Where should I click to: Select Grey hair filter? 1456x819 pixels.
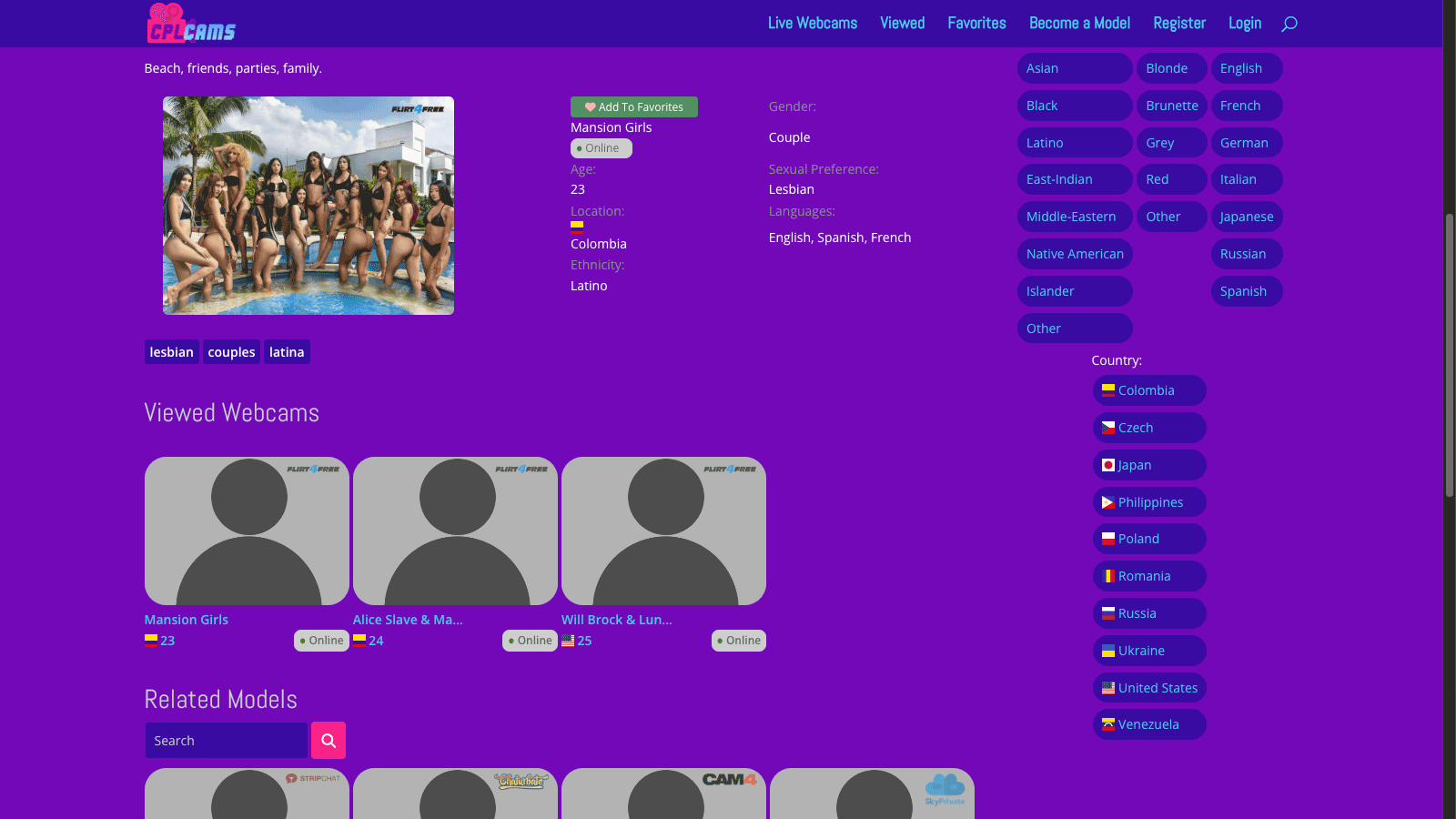[1172, 143]
